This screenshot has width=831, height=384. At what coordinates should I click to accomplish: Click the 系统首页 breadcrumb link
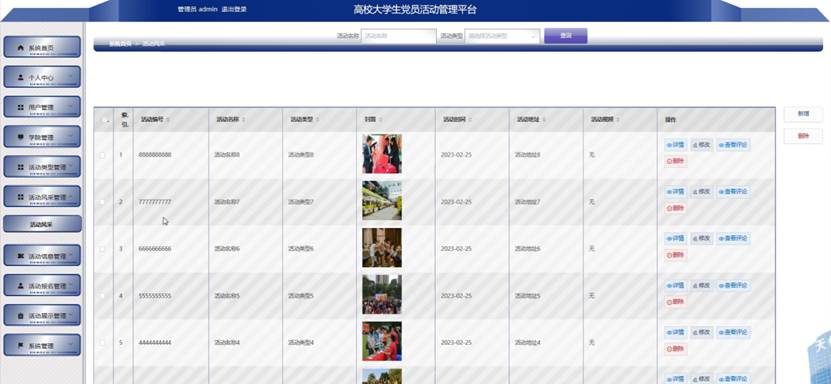point(120,44)
